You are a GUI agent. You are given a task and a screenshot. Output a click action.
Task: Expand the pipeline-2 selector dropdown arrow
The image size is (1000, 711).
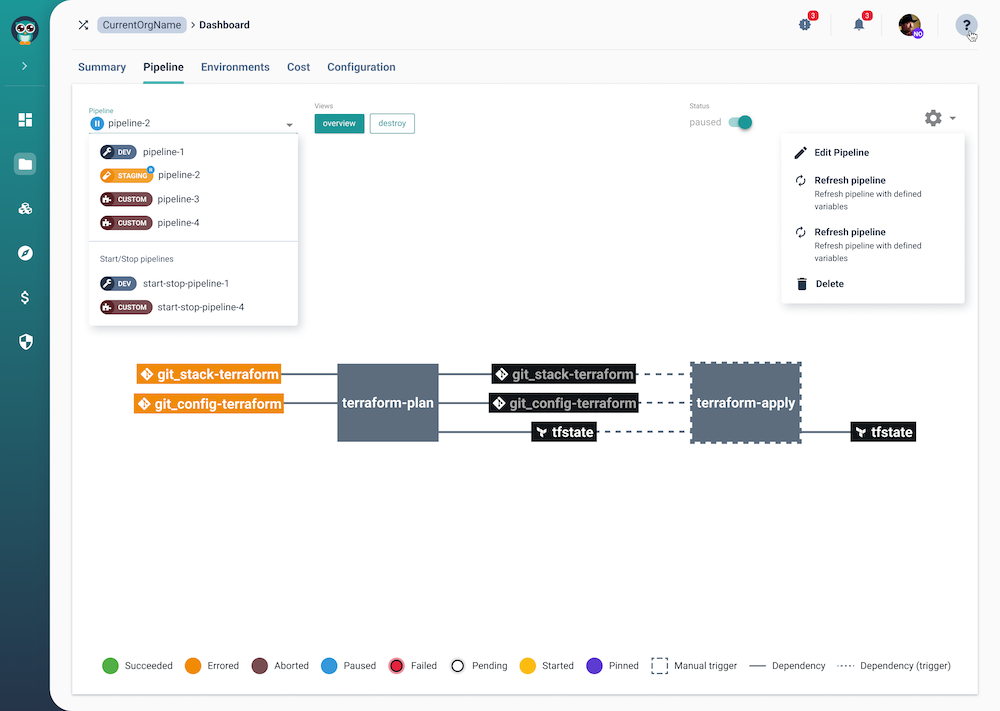(289, 125)
